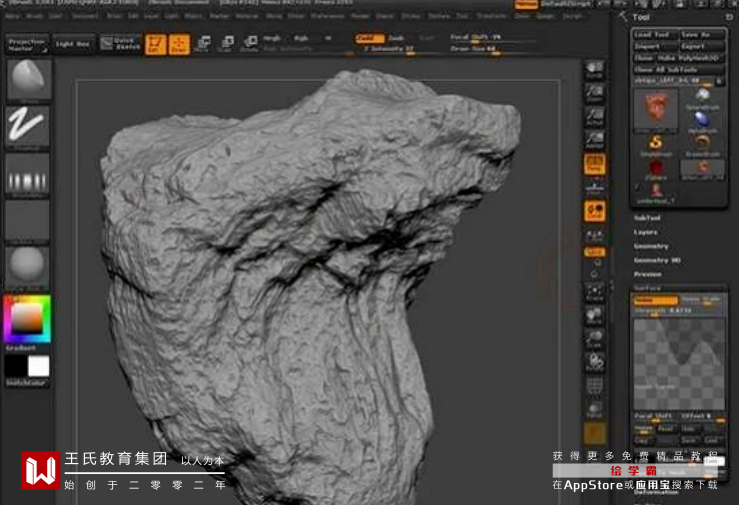This screenshot has height=505, width=739.
Task: Select the Rotate transform icon in the top shelf
Action: coord(250,44)
